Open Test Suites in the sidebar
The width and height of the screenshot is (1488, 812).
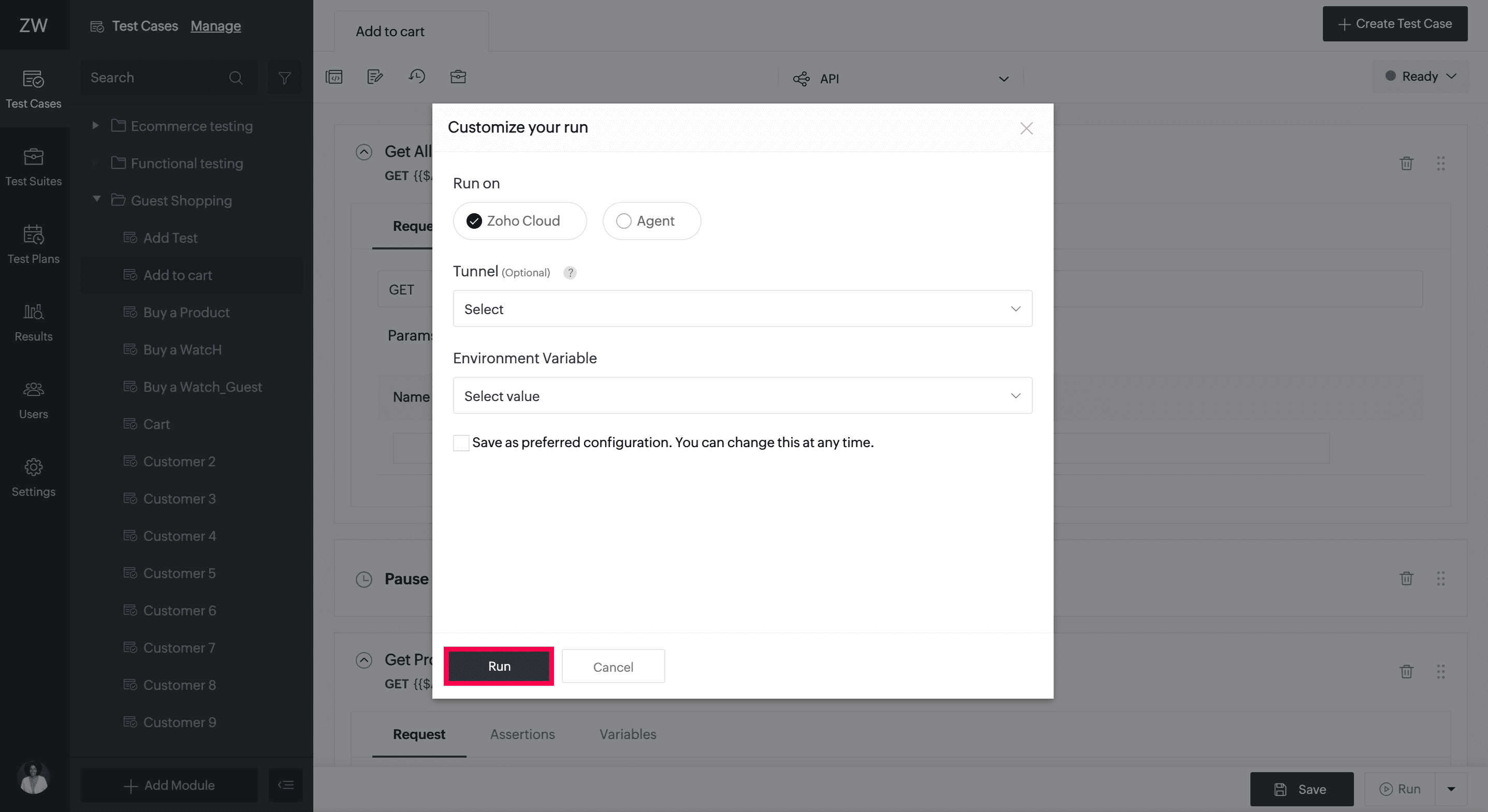(34, 168)
